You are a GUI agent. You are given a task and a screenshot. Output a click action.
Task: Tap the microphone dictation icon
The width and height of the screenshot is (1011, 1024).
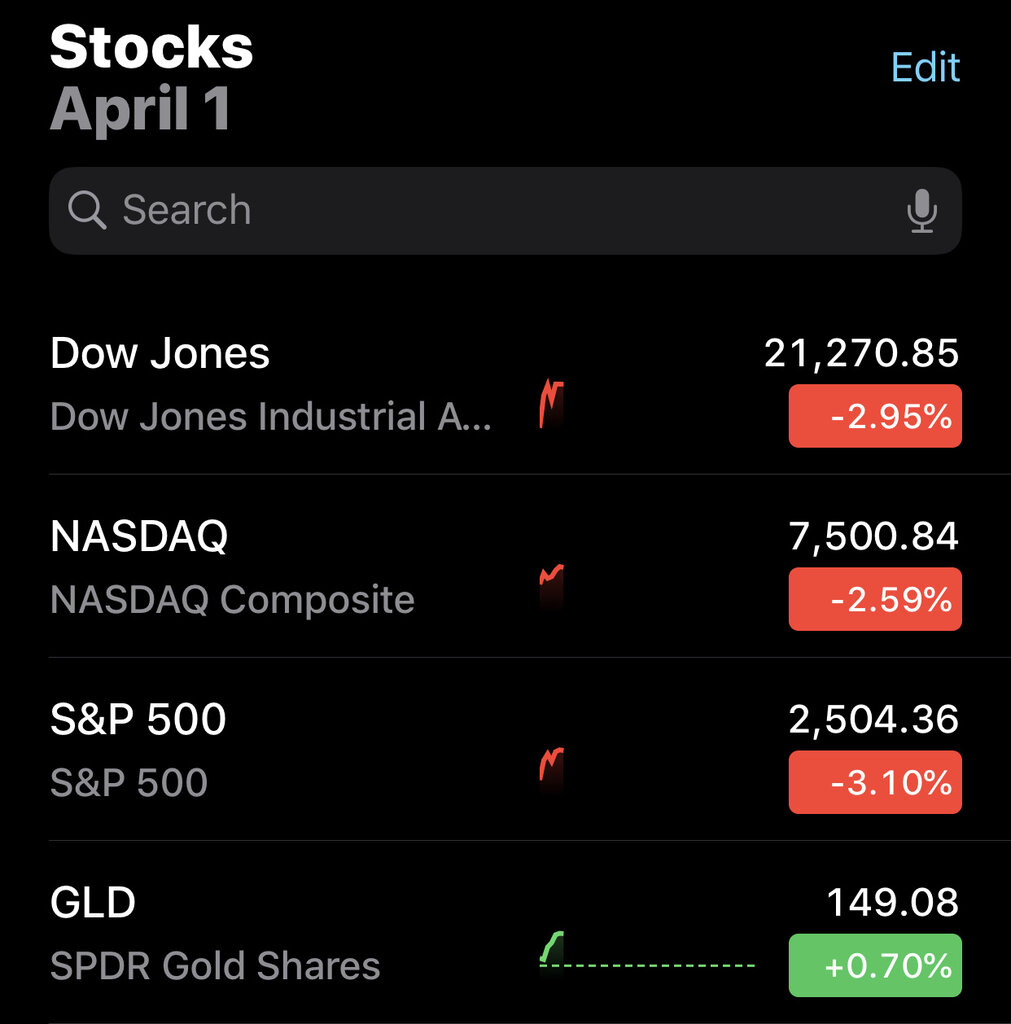[922, 211]
